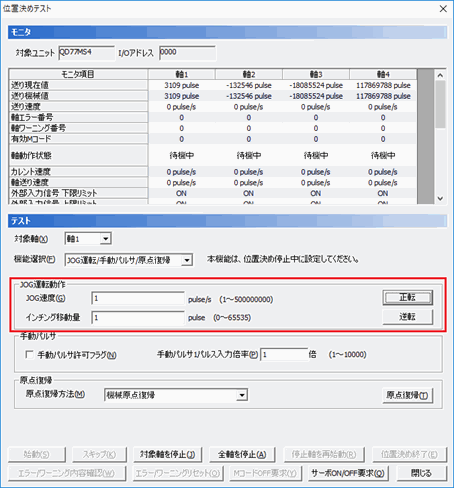
Task: Click the モニタ項目 column header
Action: 78,74
